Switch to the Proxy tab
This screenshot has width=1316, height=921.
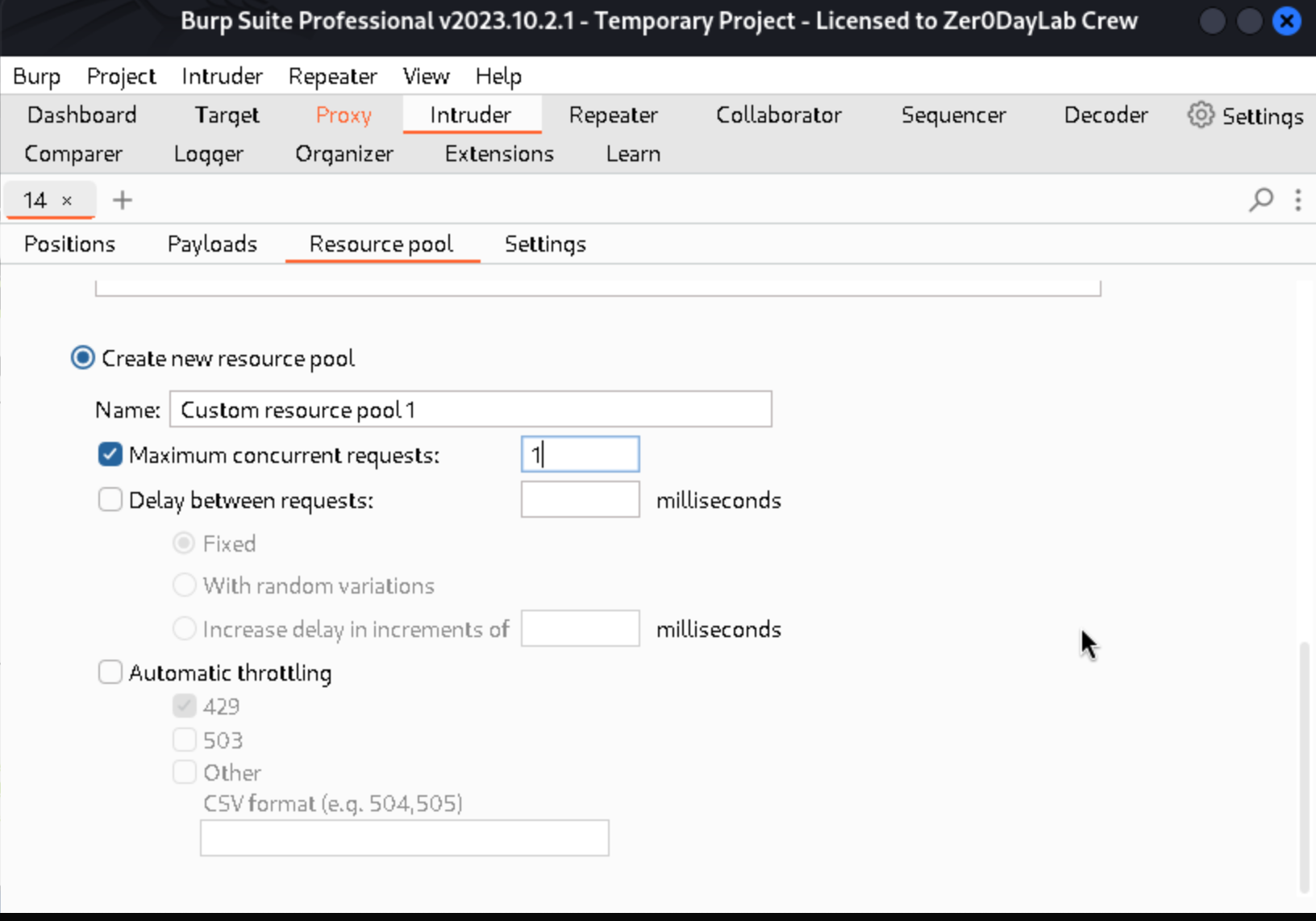(344, 115)
